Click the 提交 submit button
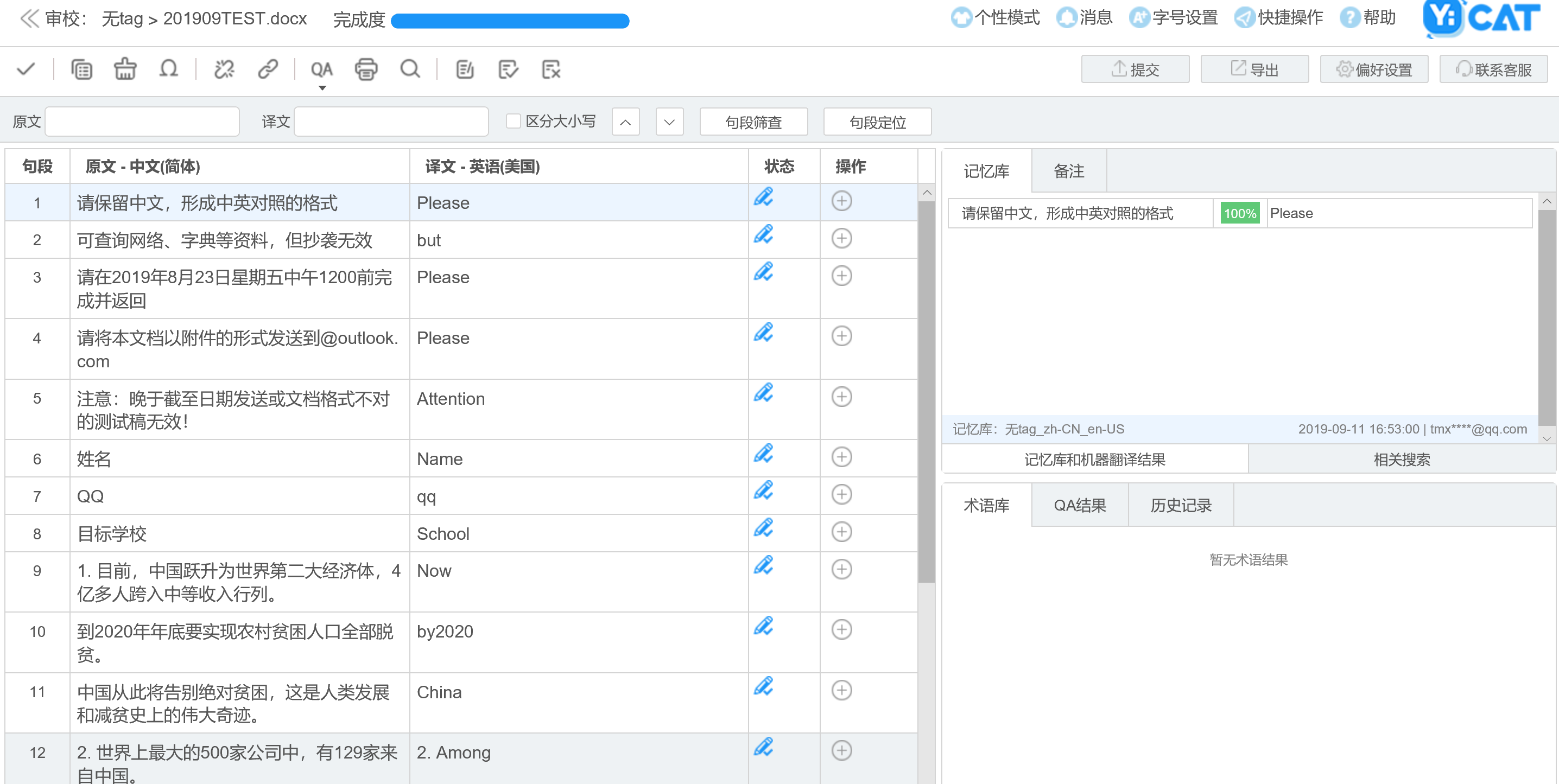Viewport: 1559px width, 784px height. [1135, 69]
